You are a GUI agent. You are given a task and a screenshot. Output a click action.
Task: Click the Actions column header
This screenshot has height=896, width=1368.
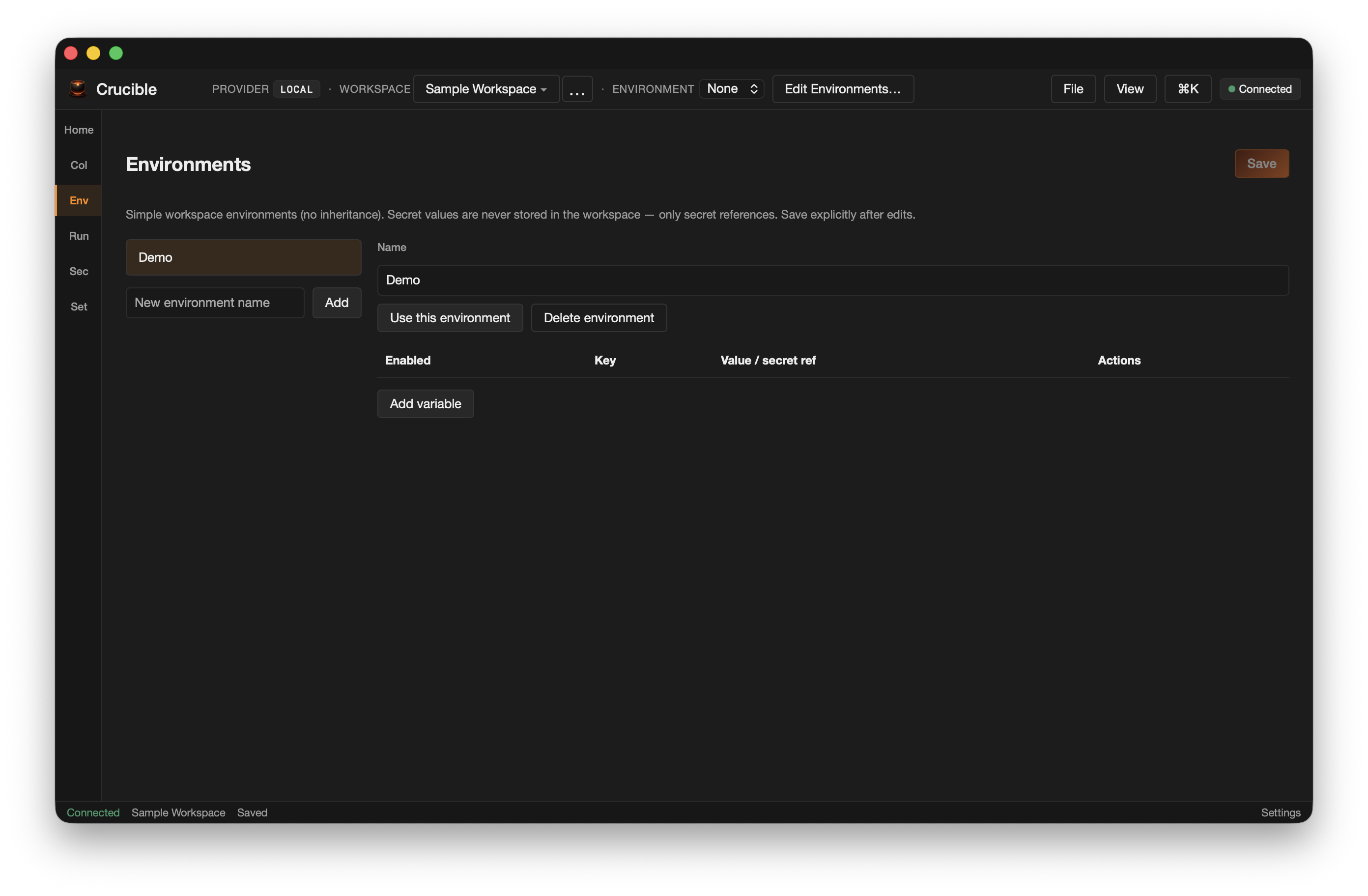tap(1118, 361)
